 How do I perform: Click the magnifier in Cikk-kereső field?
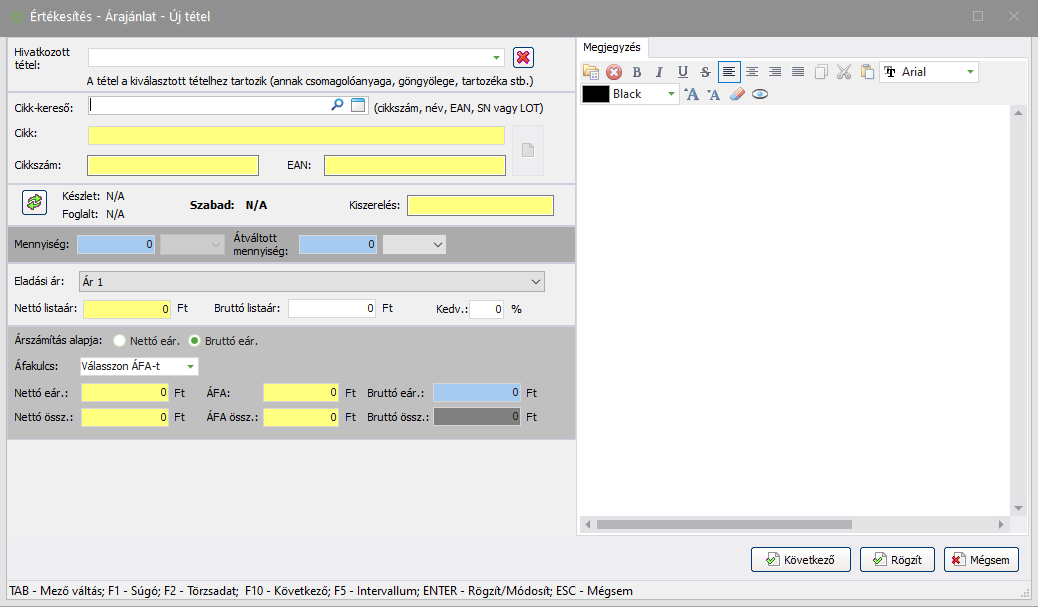[x=338, y=105]
